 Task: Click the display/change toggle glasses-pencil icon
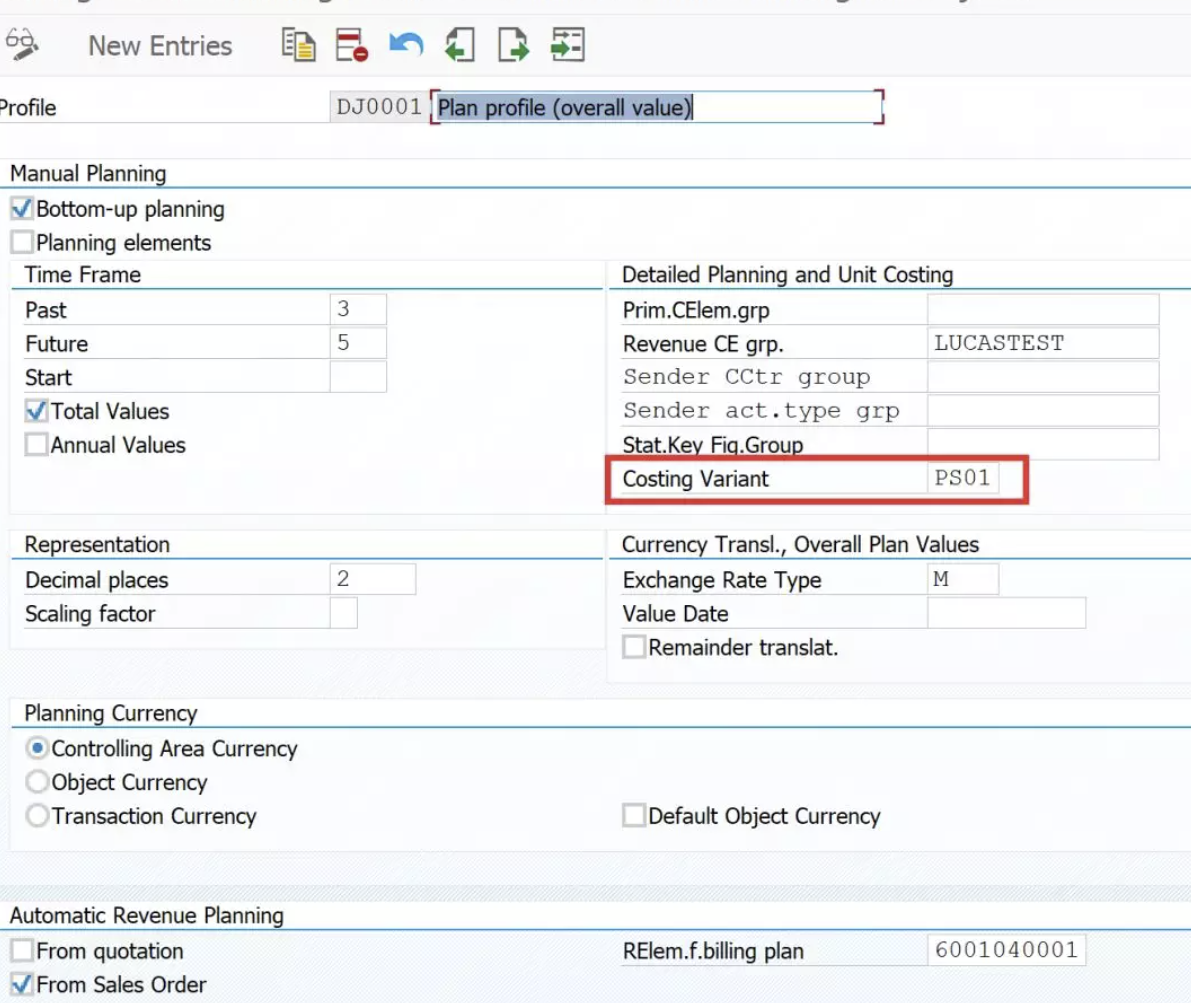[x=21, y=45]
